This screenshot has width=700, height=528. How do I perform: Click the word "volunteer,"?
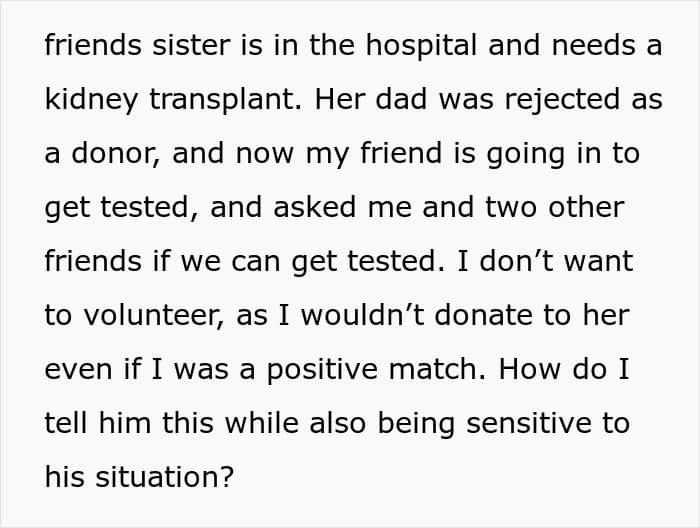[x=154, y=316]
